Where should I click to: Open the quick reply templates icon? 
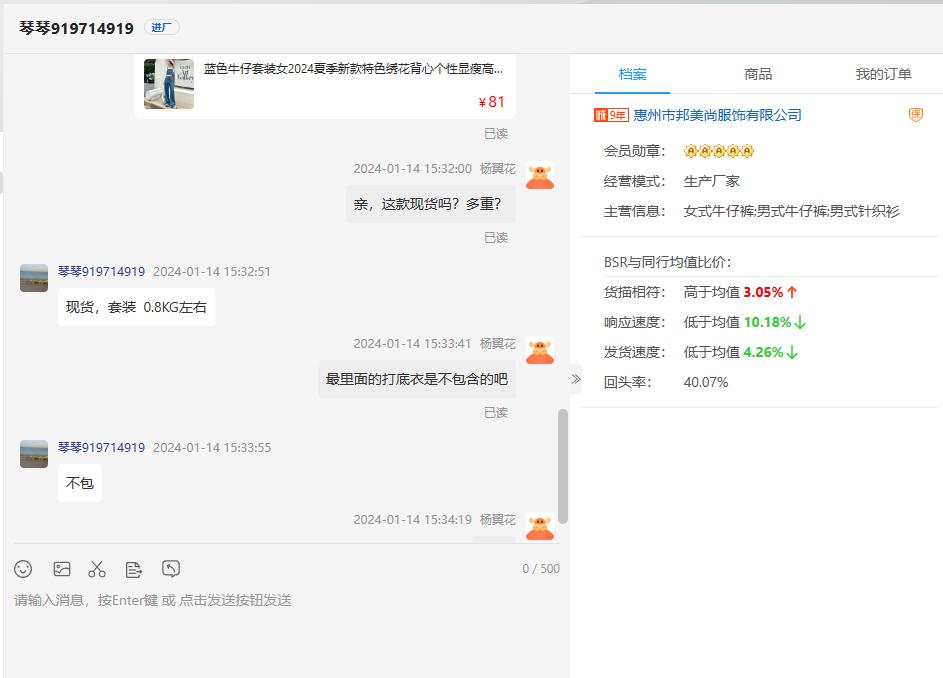(x=134, y=569)
